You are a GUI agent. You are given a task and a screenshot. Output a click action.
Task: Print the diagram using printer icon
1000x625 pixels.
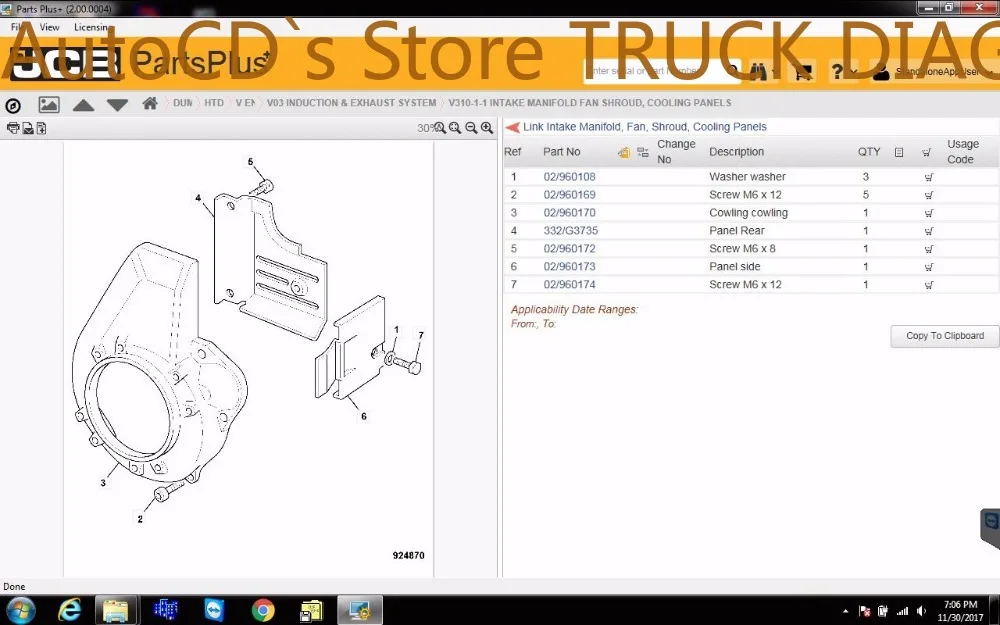point(13,128)
